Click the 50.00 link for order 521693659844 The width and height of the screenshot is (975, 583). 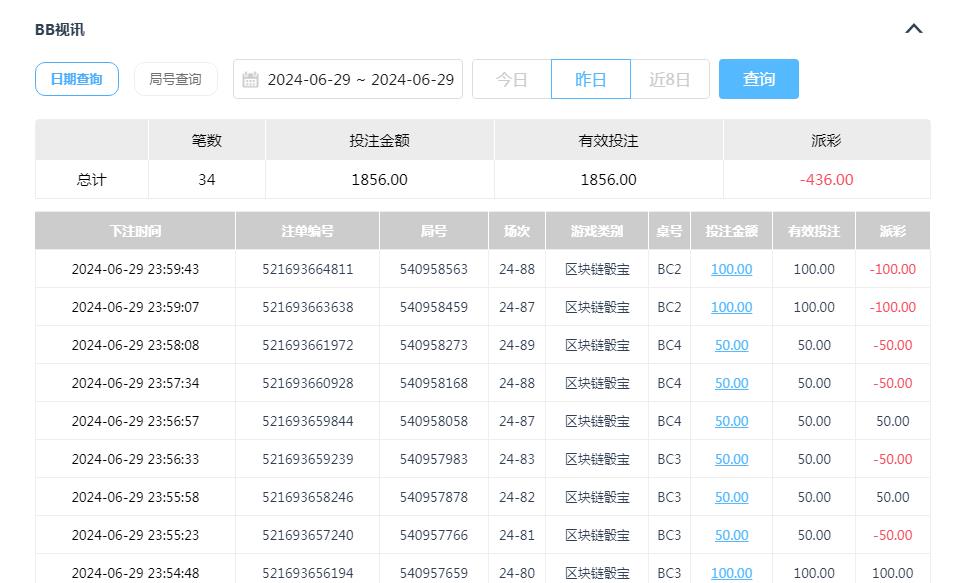[731, 421]
